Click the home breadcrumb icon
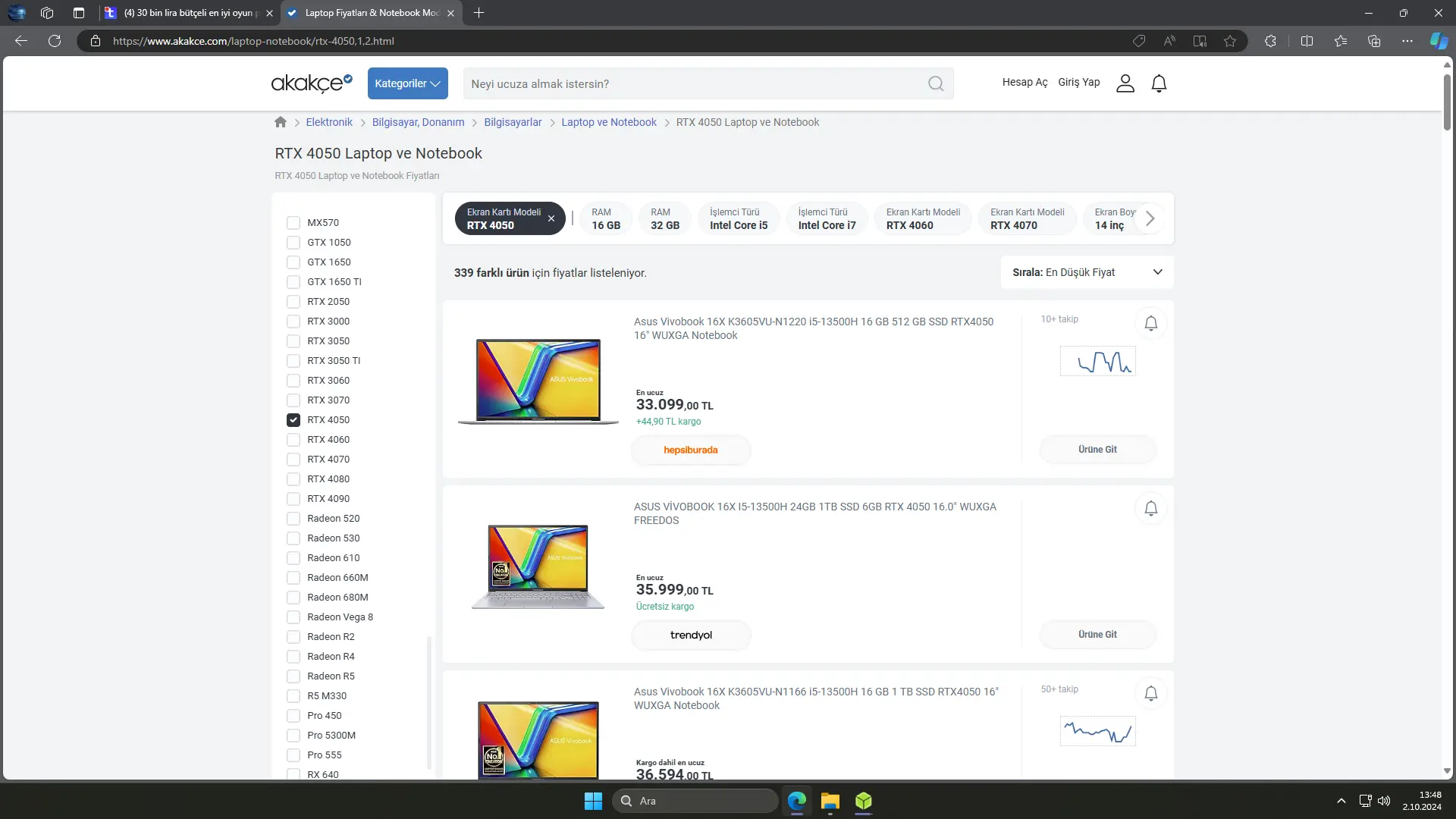The width and height of the screenshot is (1456, 819). pyautogui.click(x=281, y=122)
